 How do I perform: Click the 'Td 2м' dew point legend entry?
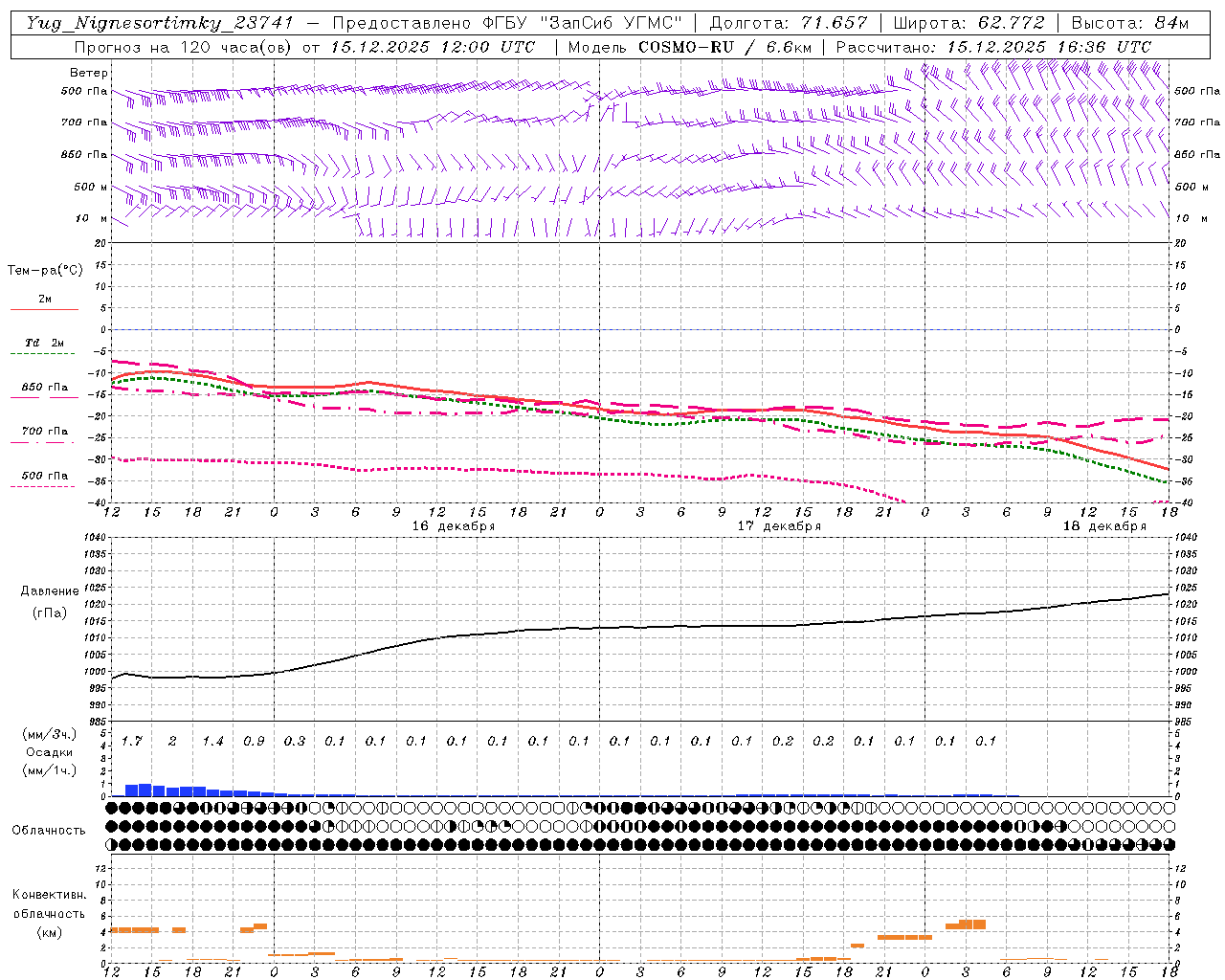(45, 343)
